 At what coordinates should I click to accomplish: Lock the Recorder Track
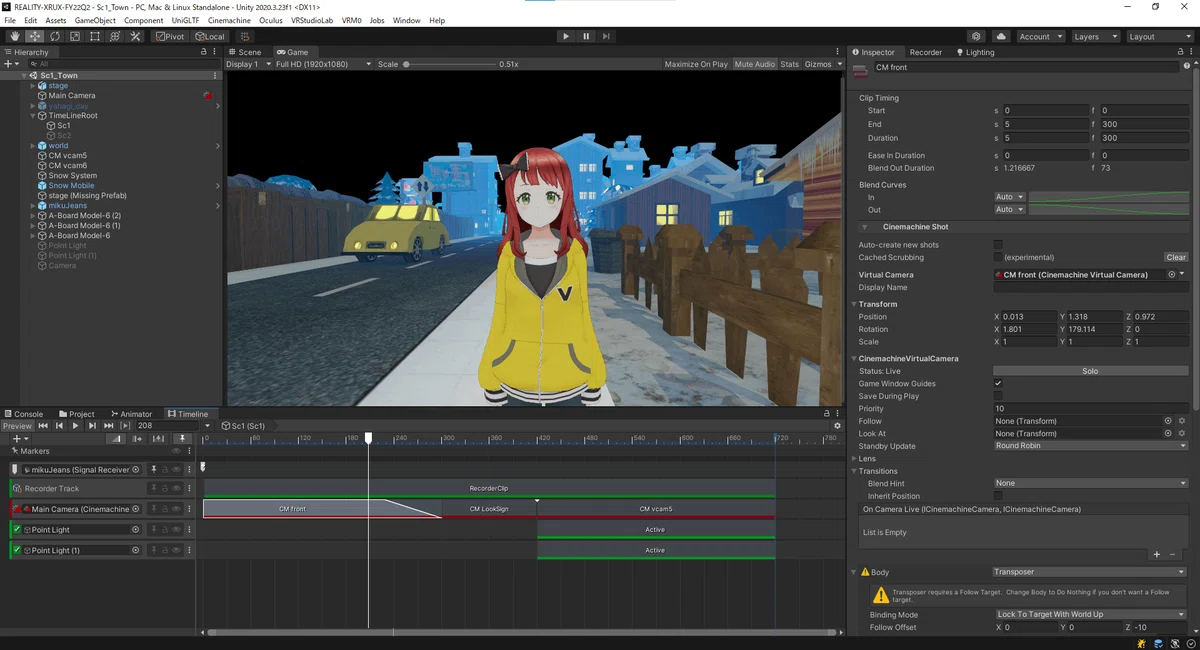165,489
